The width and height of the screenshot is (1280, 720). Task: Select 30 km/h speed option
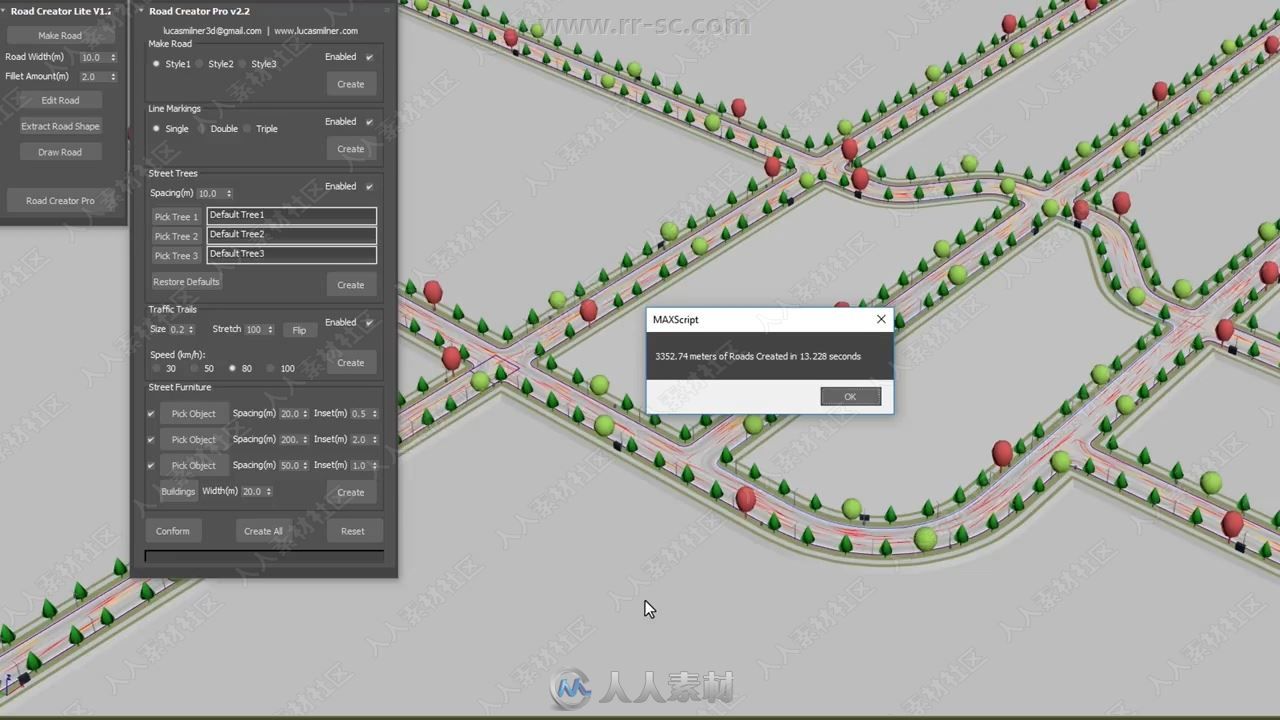157,369
